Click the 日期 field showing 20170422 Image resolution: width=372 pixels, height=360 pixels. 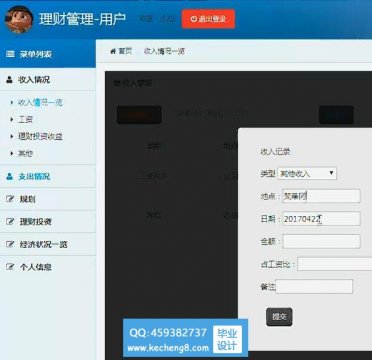pyautogui.click(x=321, y=219)
